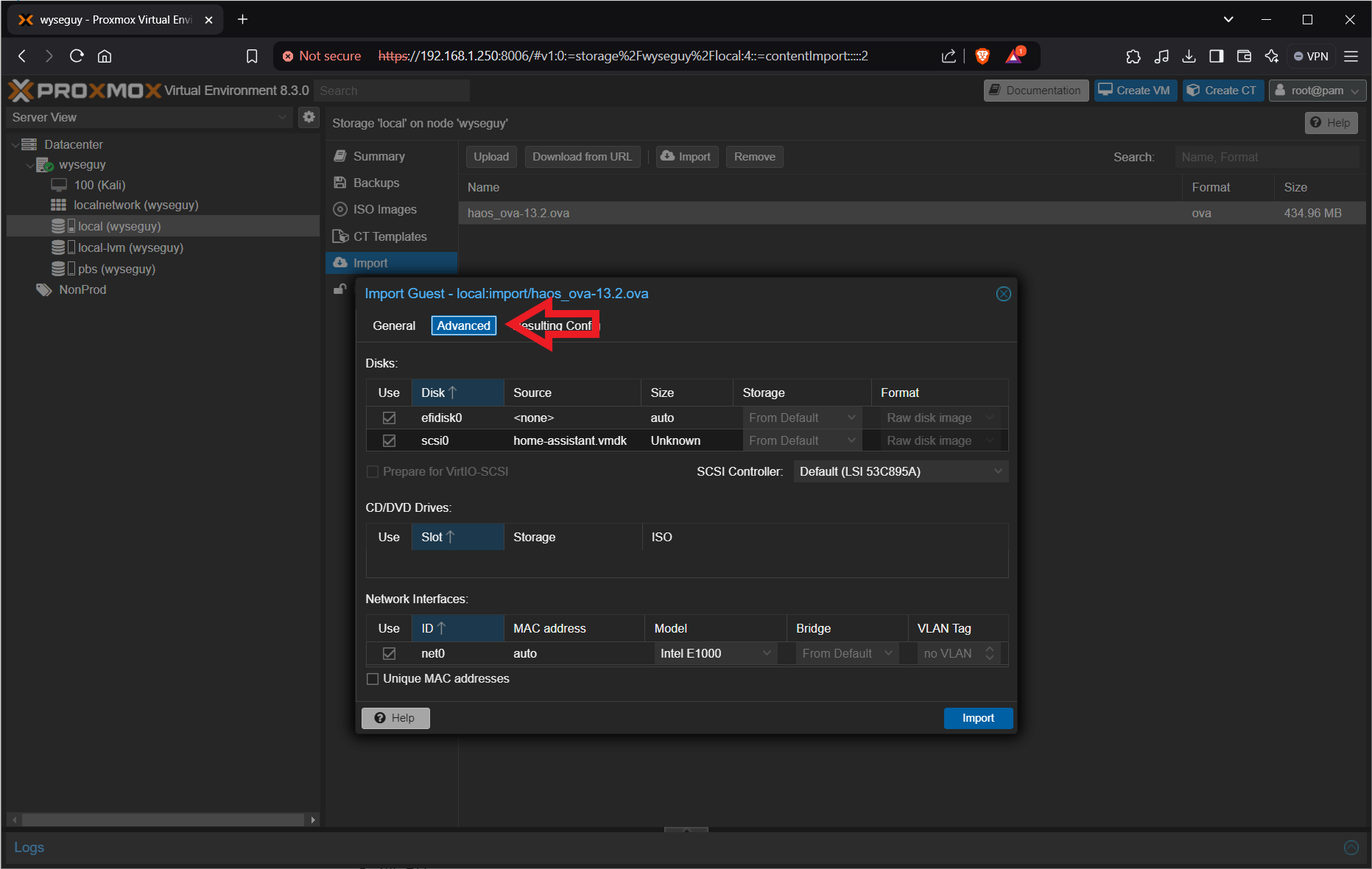Open scsi0 Storage dropdown

802,440
